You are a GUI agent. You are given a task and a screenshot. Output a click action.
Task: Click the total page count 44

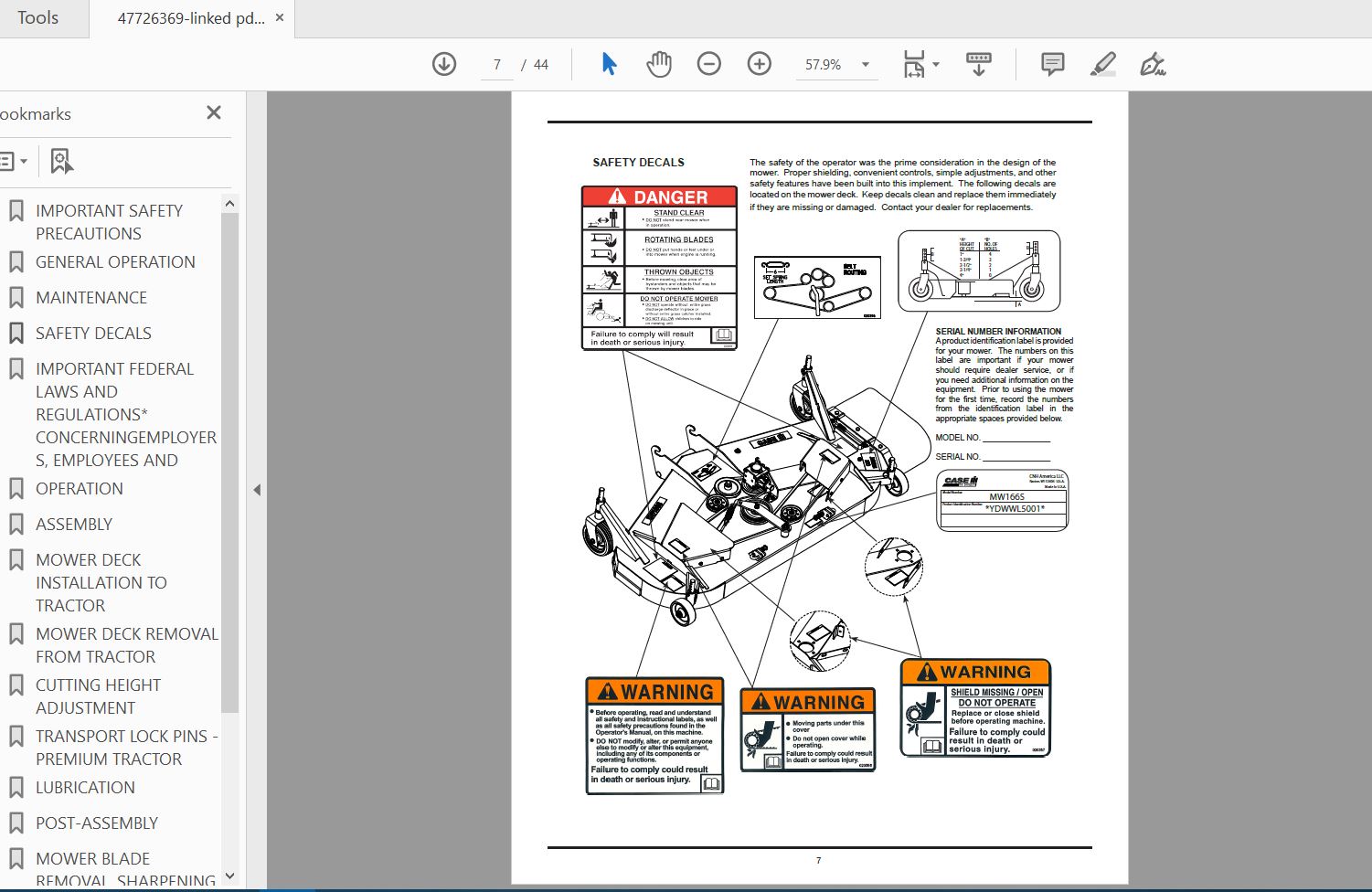coord(541,65)
